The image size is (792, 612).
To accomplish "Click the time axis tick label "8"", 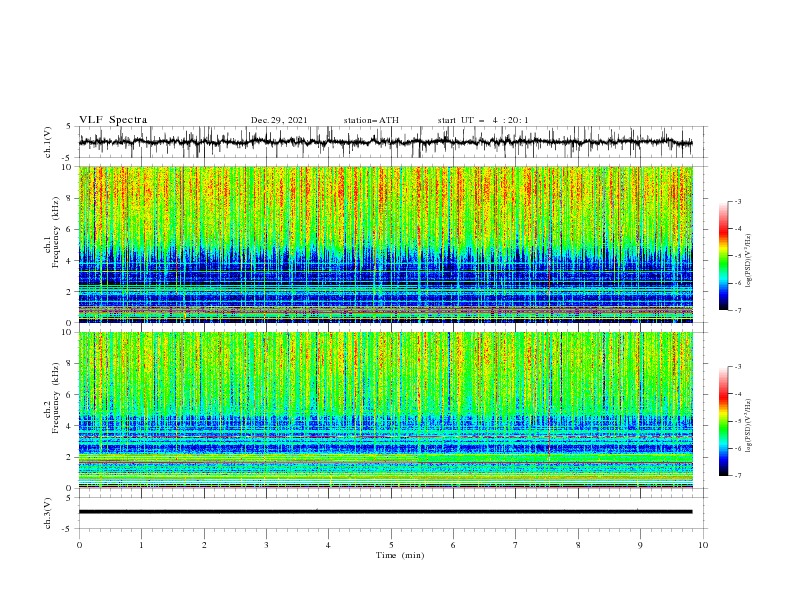I will point(578,545).
